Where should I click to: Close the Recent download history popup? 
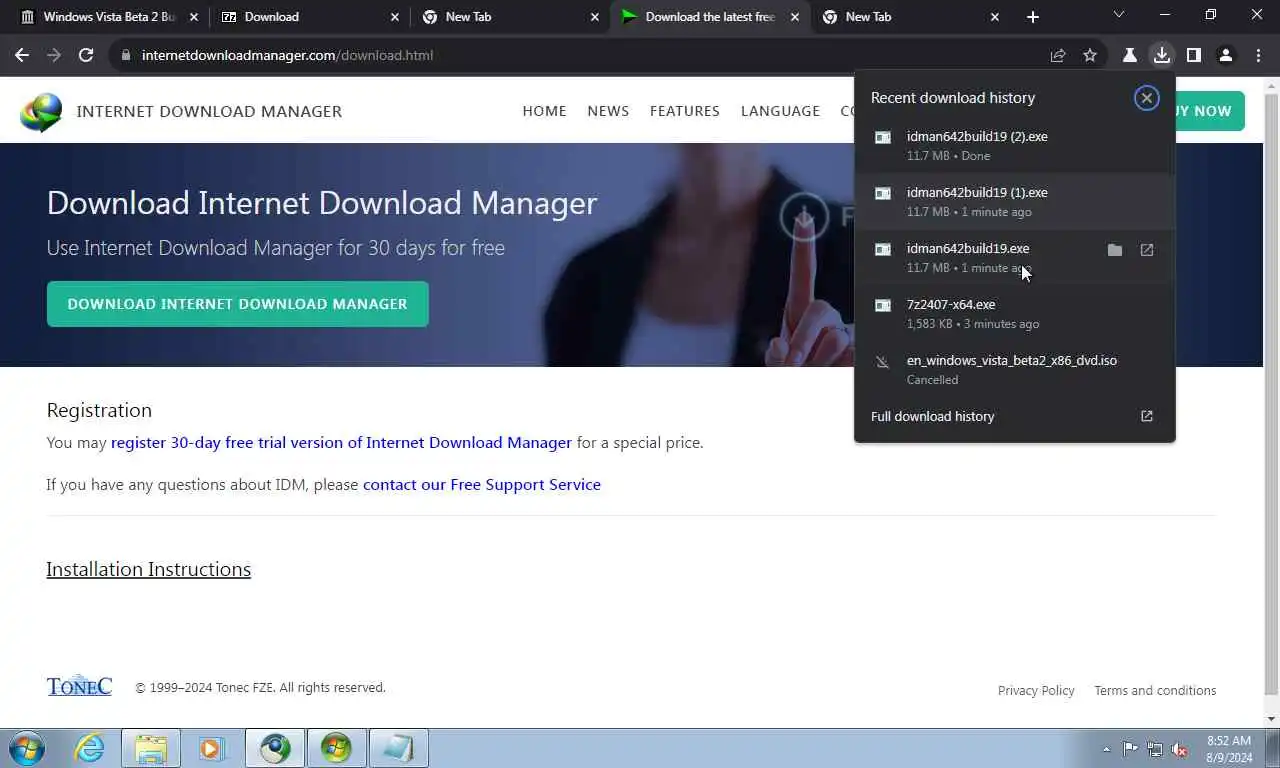pos(1146,98)
